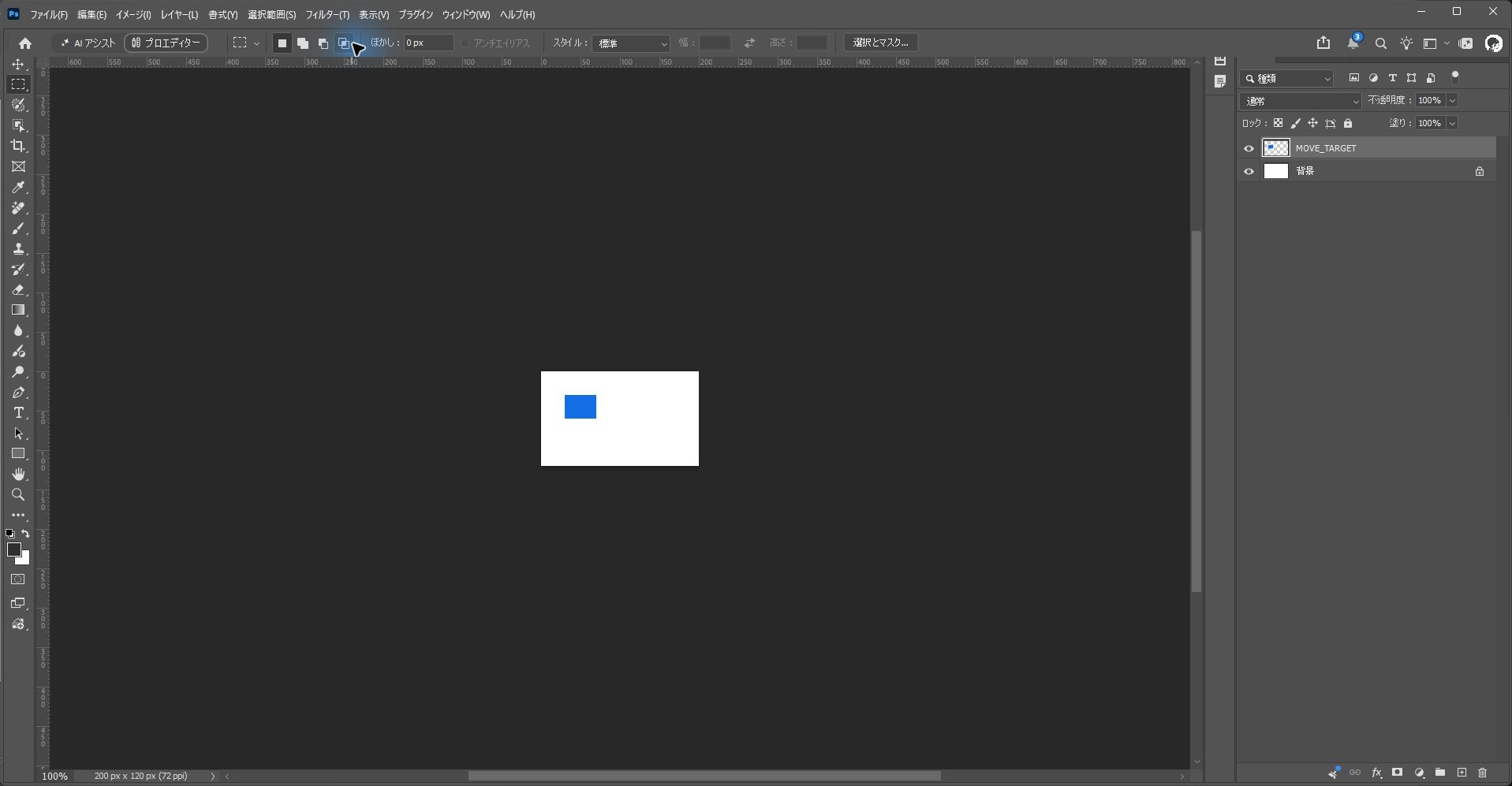This screenshot has height=786, width=1512.
Task: Hide the MOVE_TARGET layer
Action: click(x=1249, y=148)
